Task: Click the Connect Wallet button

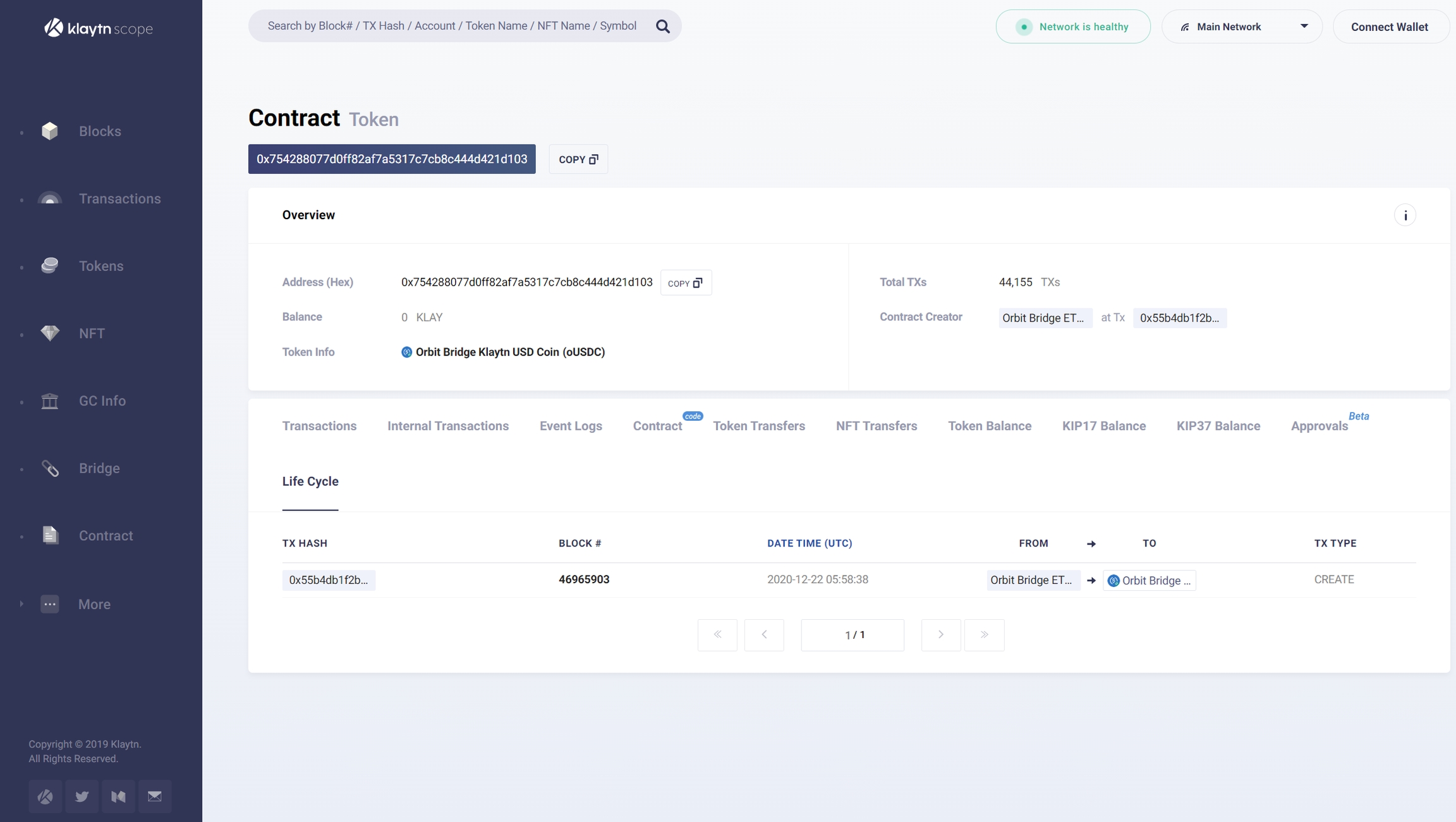Action: (1389, 27)
